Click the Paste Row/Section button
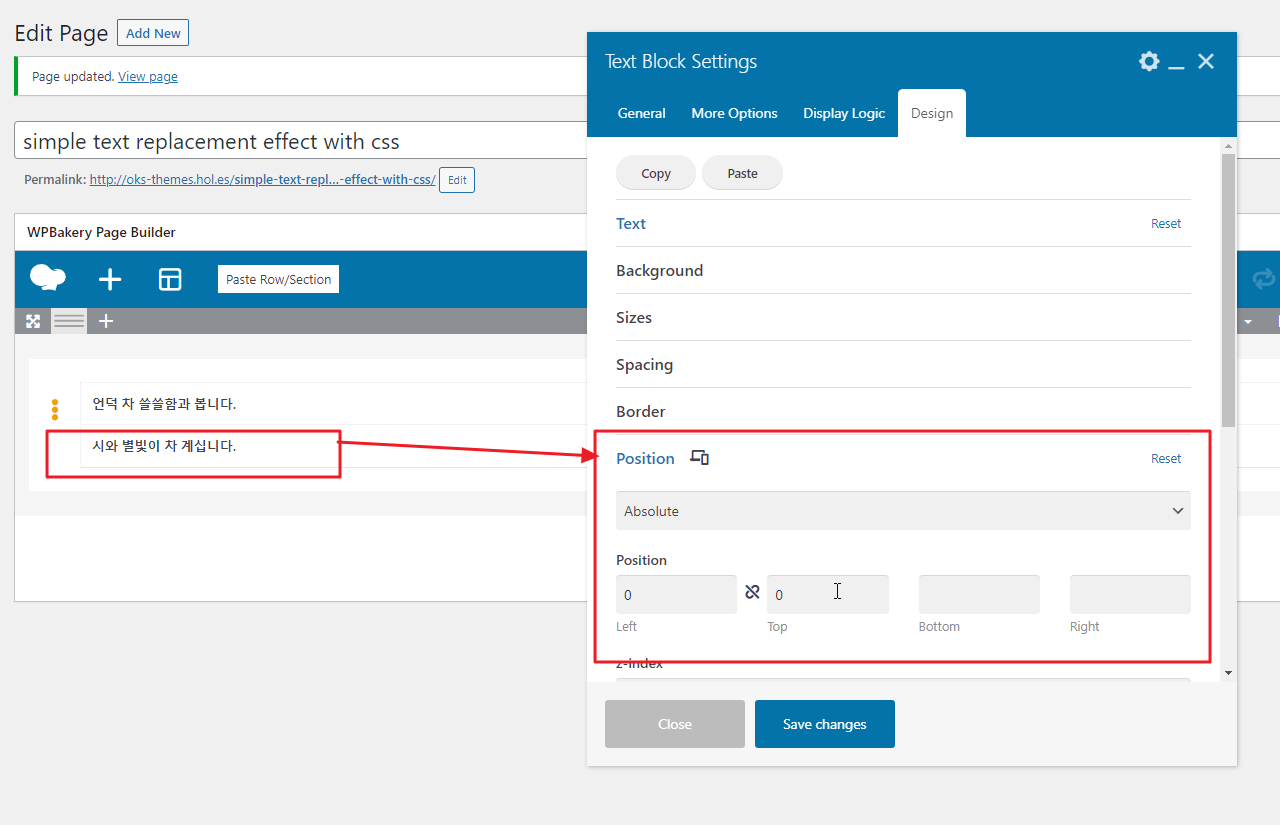Screen dimensions: 1280x825 click(x=278, y=279)
